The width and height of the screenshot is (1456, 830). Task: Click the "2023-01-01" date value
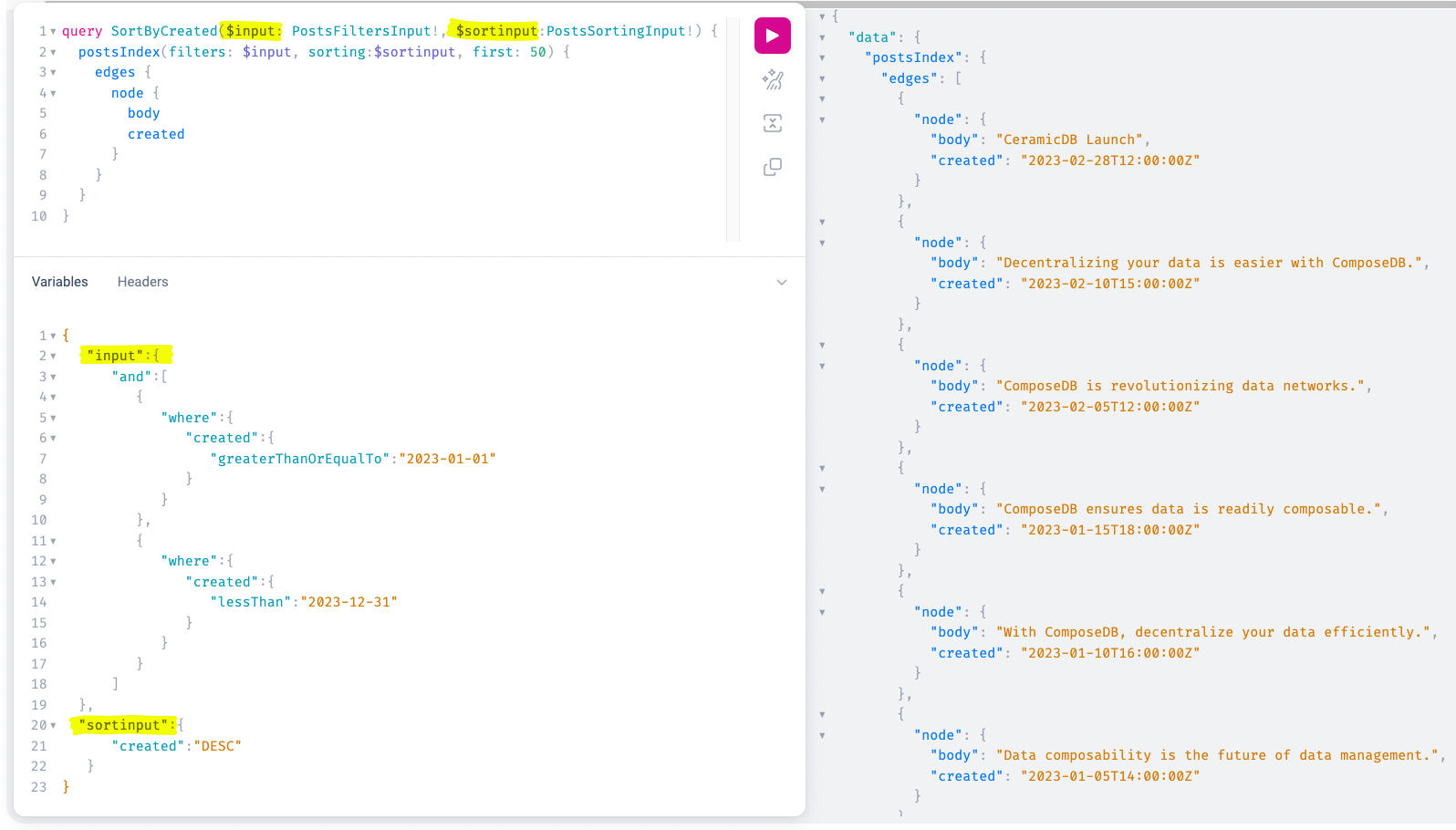coord(447,459)
